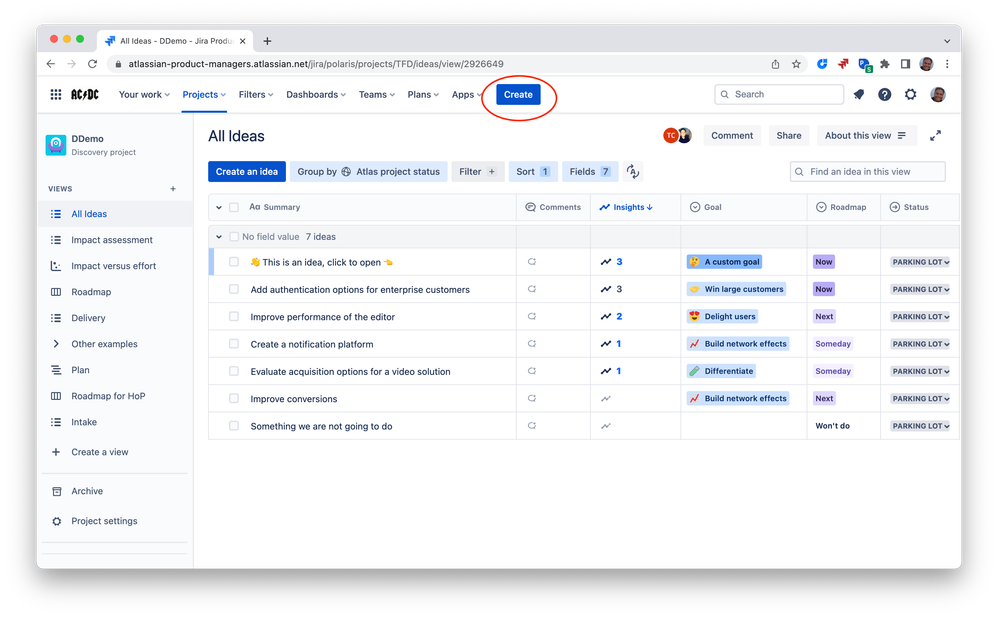998x617 pixels.
Task: Open the Apps menu
Action: pos(467,94)
